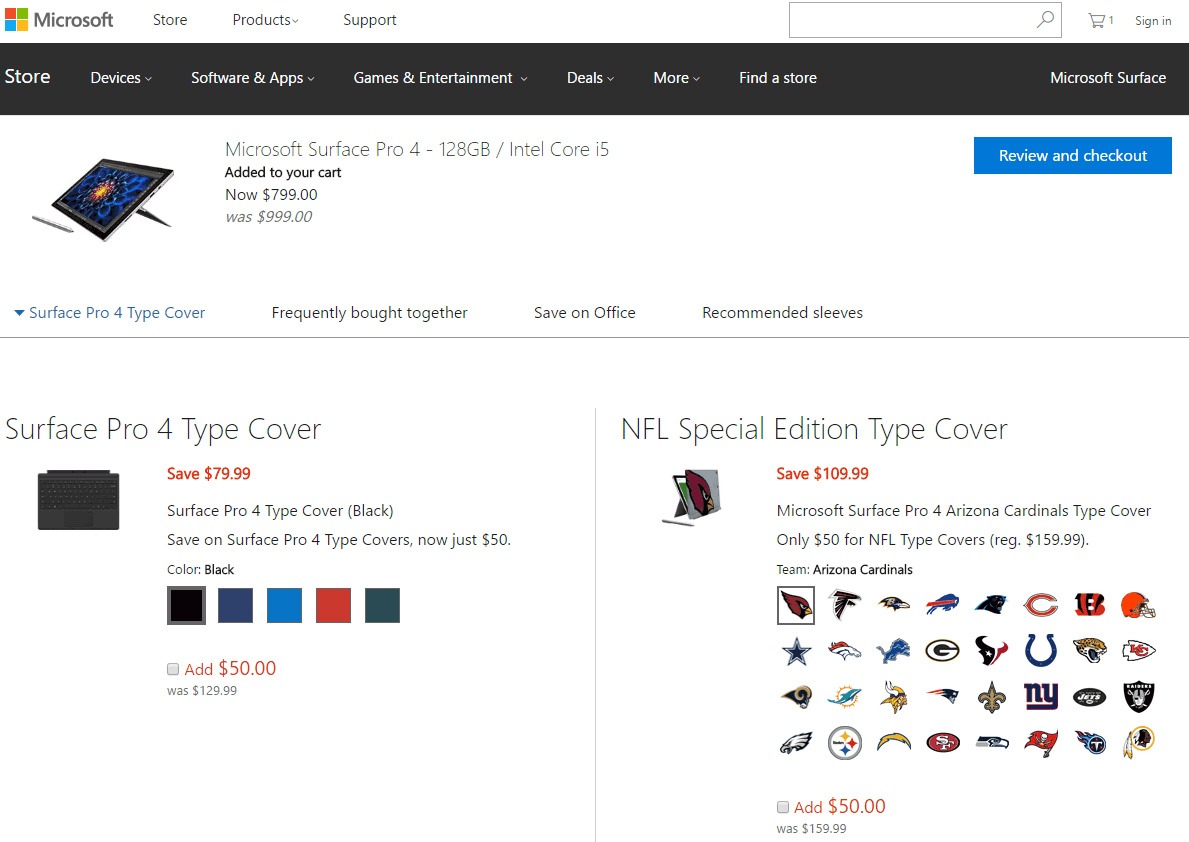Open the Save on Office section
This screenshot has width=1189, height=842.
pyautogui.click(x=584, y=312)
